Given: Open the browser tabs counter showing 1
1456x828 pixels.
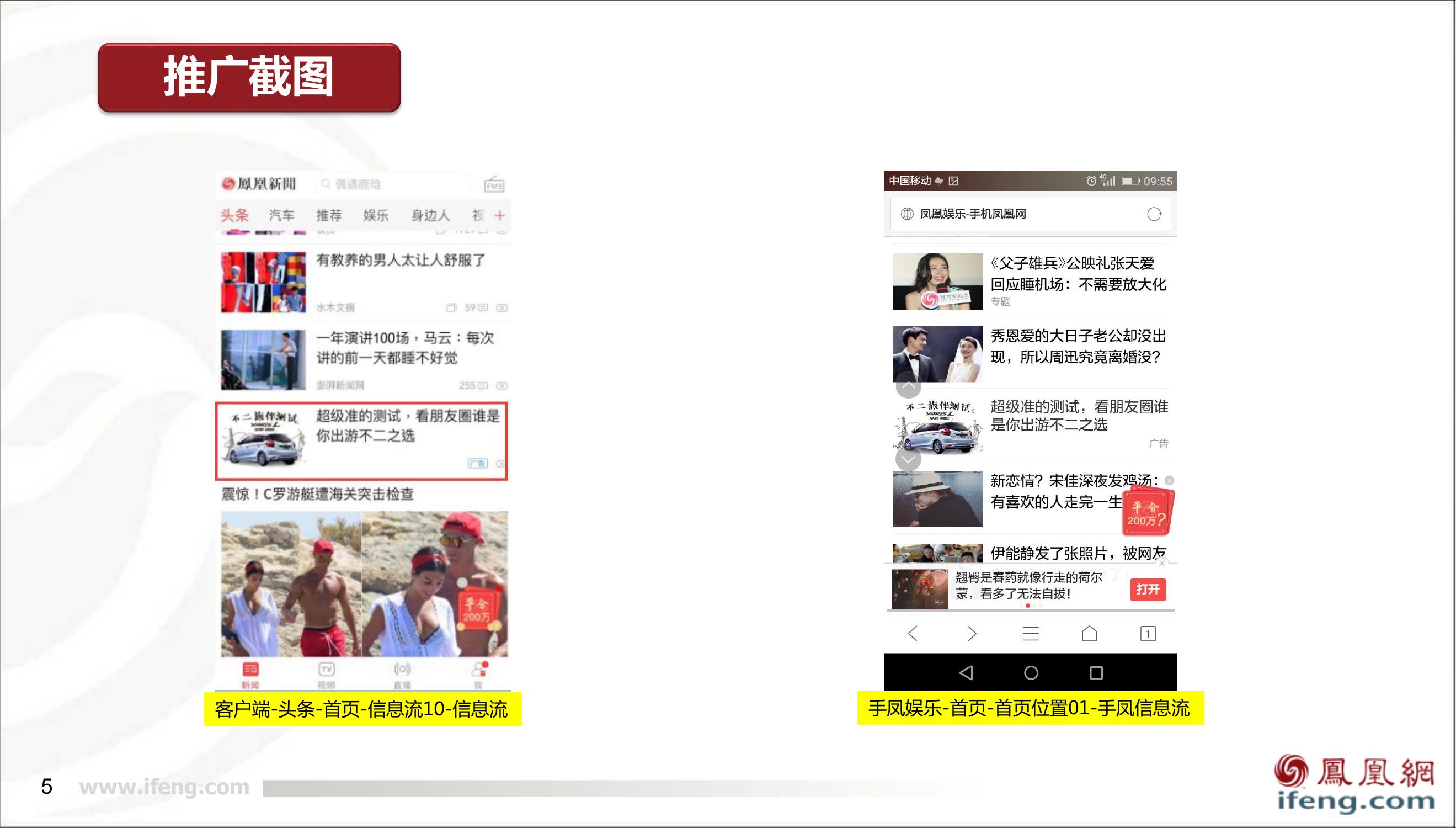Looking at the screenshot, I should [1148, 634].
